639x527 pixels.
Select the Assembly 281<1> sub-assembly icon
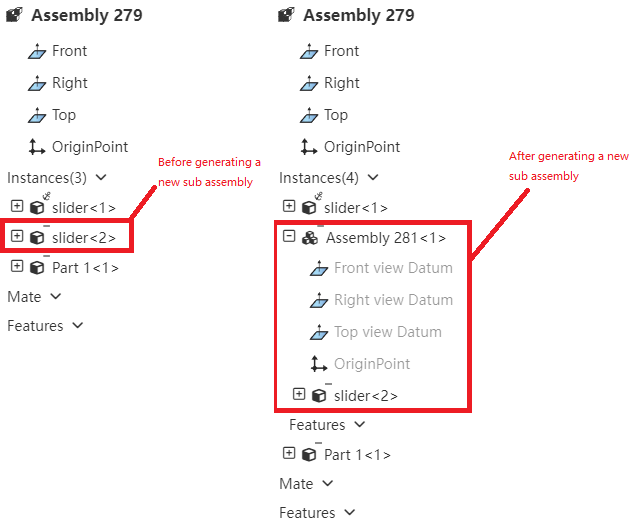pyautogui.click(x=310, y=238)
